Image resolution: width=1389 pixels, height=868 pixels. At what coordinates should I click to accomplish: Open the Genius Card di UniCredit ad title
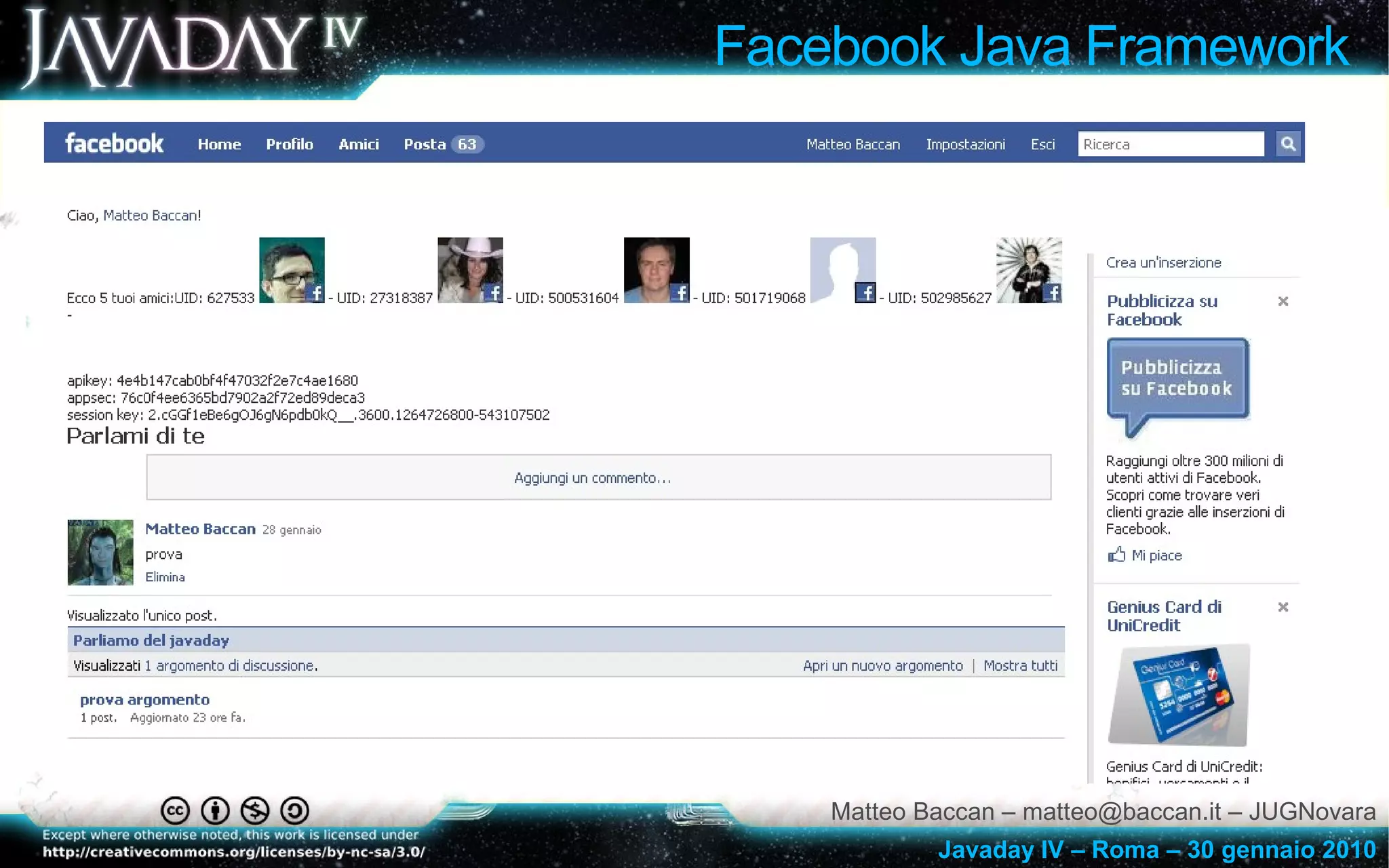1164,616
